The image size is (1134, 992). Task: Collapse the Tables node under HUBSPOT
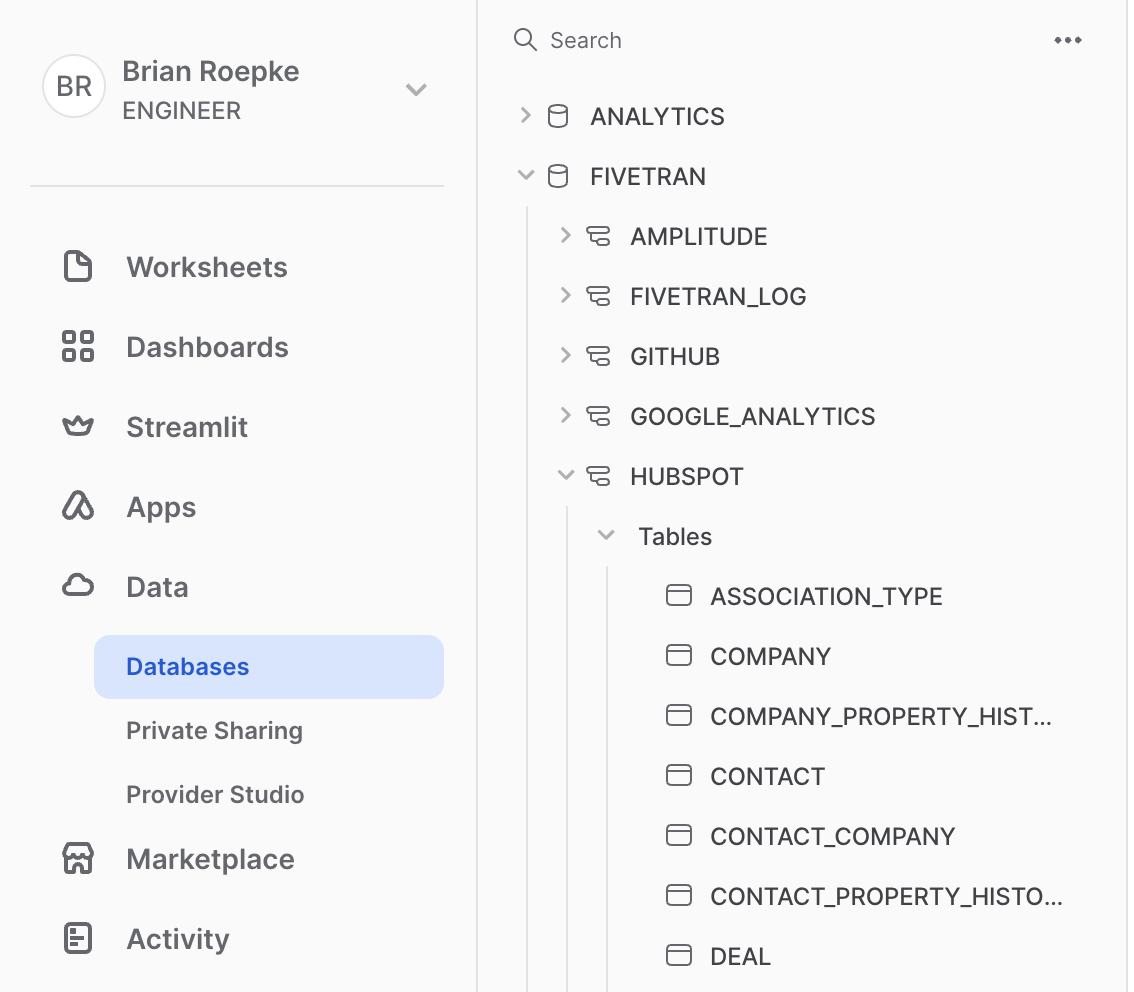[605, 535]
